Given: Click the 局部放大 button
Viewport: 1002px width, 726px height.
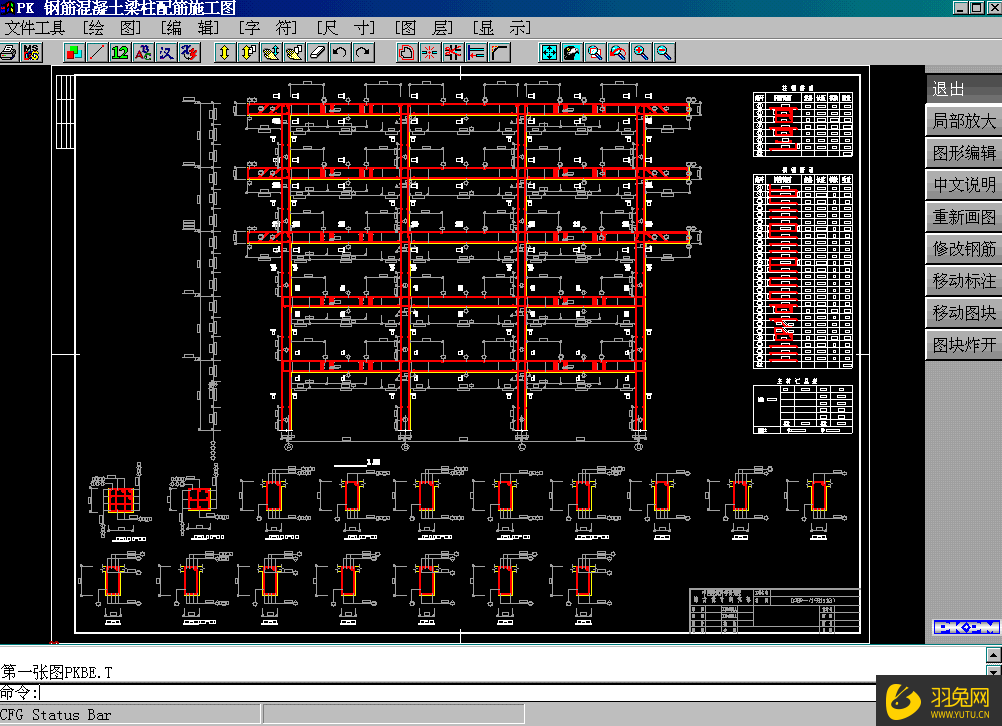Looking at the screenshot, I should (963, 121).
